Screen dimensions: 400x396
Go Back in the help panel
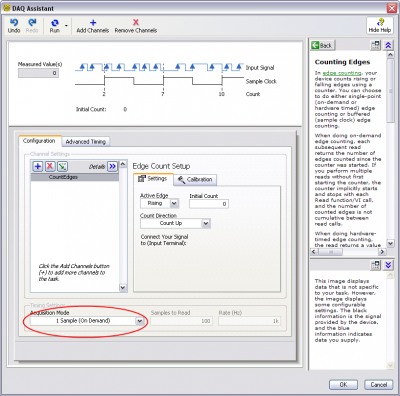[322, 45]
